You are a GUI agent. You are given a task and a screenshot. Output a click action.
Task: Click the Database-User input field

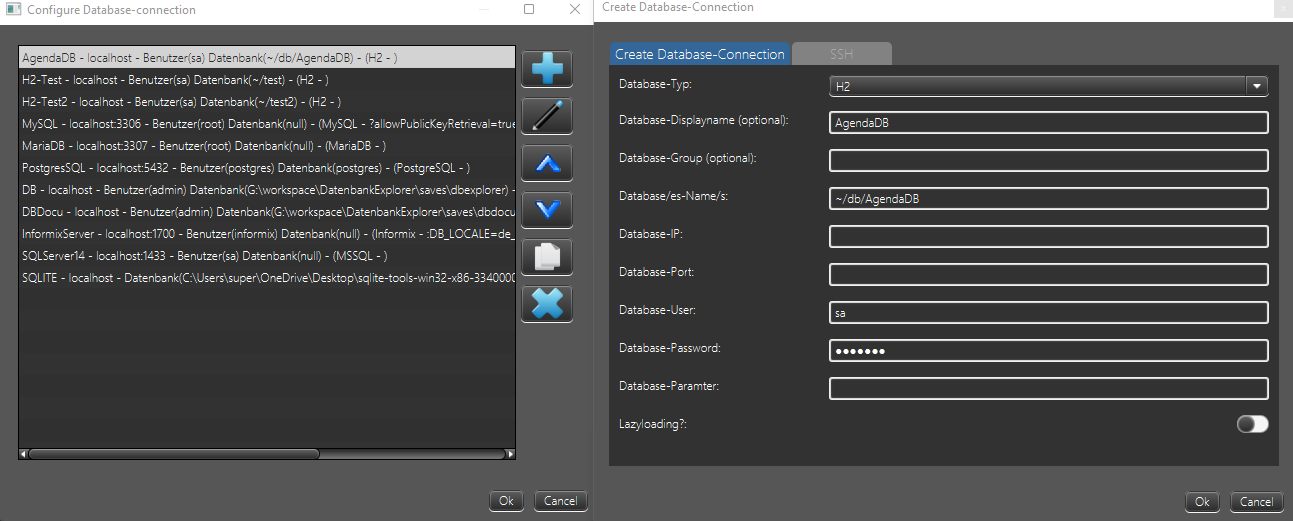(x=1049, y=313)
